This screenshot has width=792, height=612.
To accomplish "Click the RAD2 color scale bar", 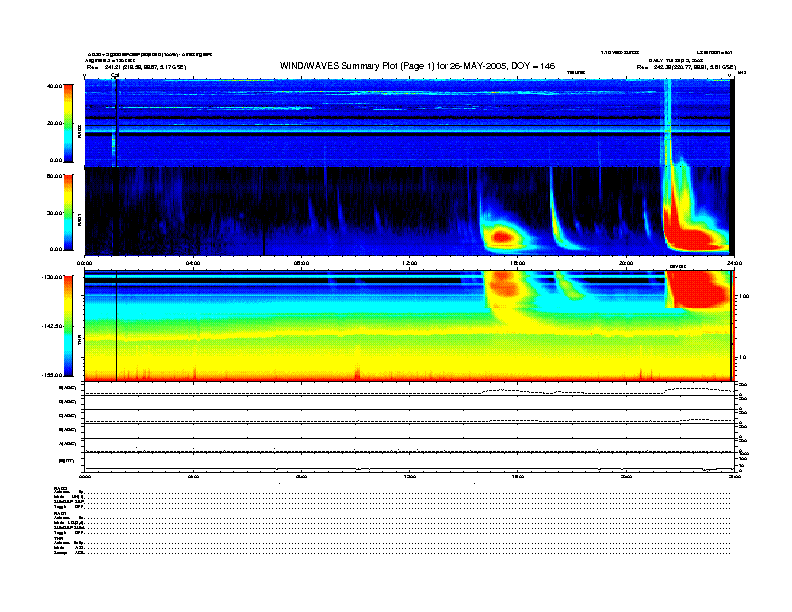I will click(x=68, y=124).
